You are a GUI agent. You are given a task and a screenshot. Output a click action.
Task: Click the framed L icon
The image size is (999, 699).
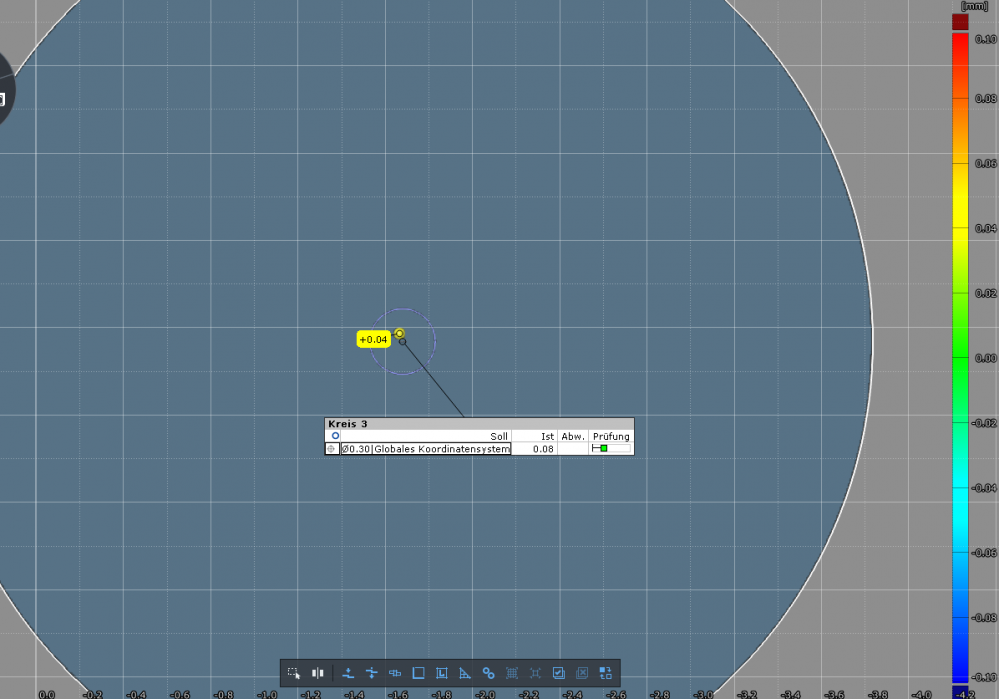(x=442, y=673)
